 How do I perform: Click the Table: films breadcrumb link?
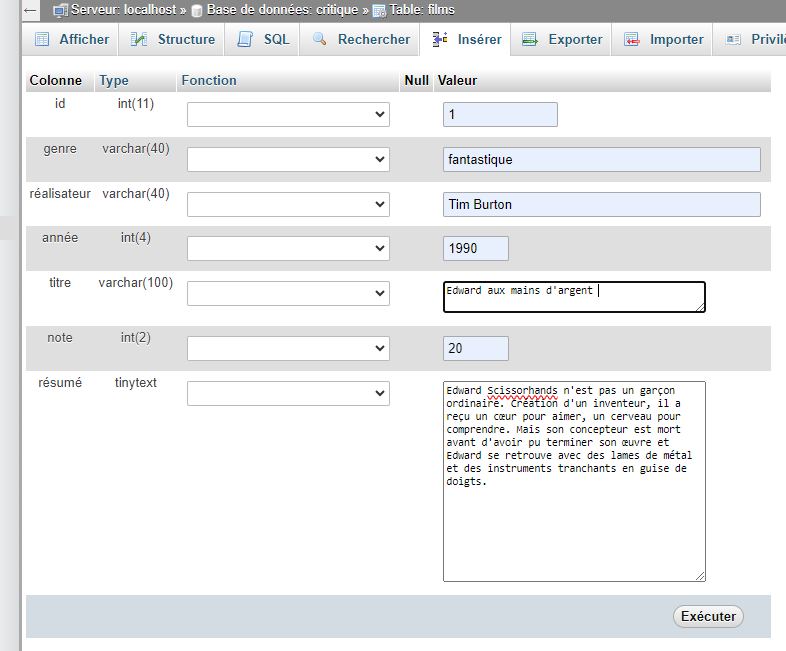point(422,10)
